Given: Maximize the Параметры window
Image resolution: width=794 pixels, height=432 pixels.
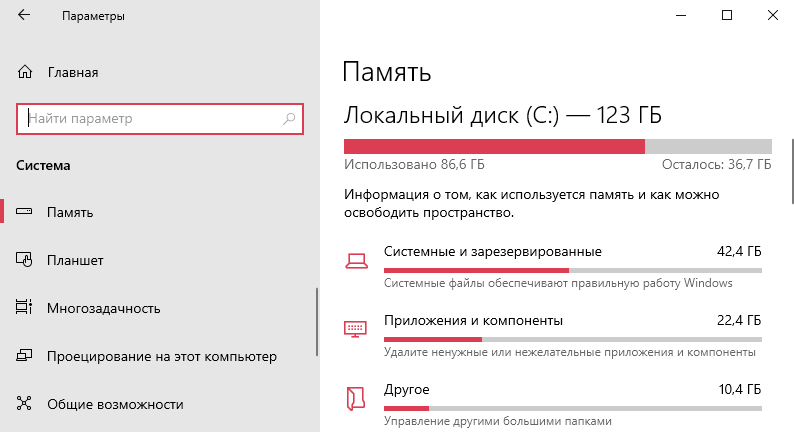Looking at the screenshot, I should point(727,15).
